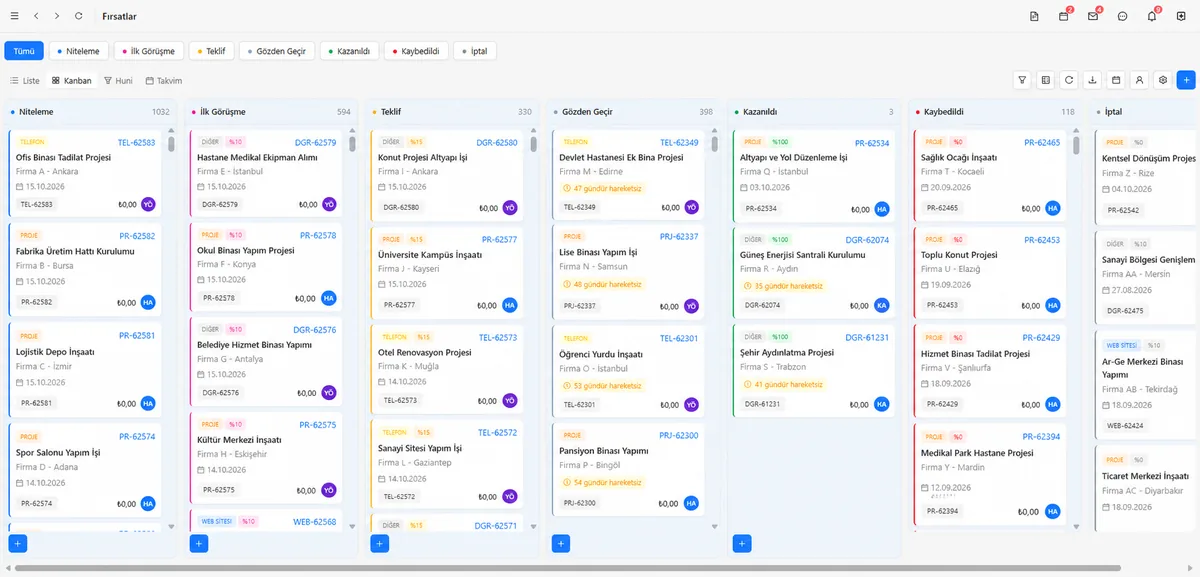This screenshot has height=577, width=1200.
Task: Select the Tümü stage filter
Action: pyautogui.click(x=24, y=51)
